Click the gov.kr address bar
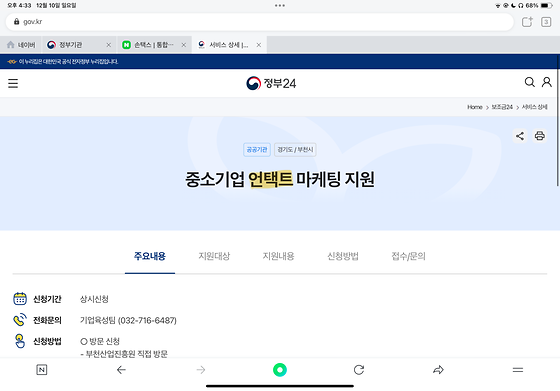 pos(260,22)
